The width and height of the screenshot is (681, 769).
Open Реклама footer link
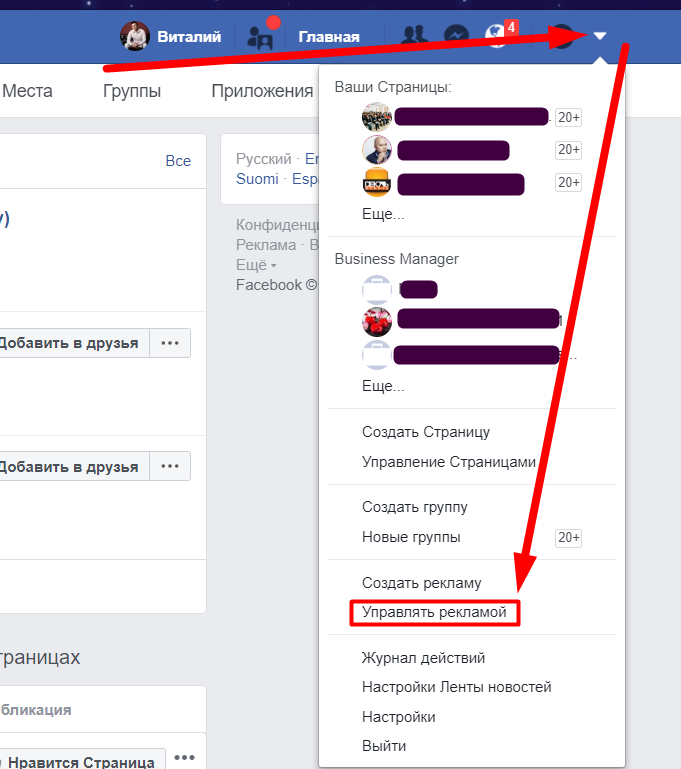pos(266,245)
